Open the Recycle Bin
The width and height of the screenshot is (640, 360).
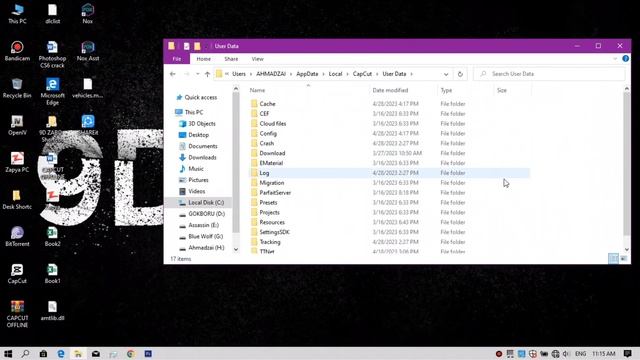click(x=17, y=88)
